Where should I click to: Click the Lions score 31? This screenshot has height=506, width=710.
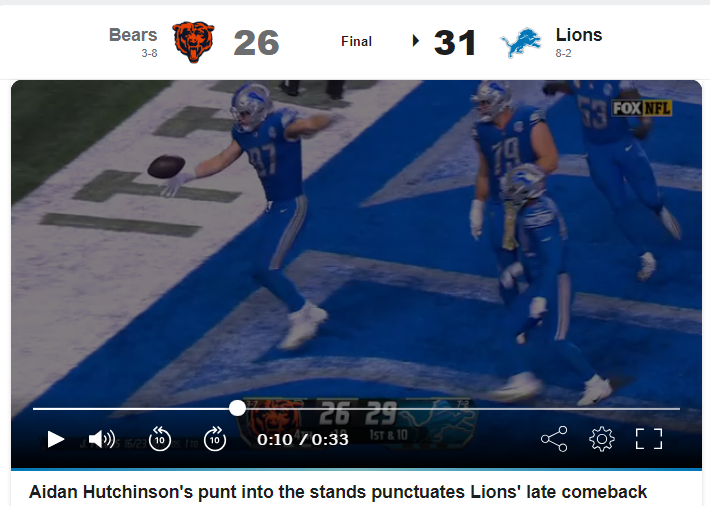click(455, 43)
